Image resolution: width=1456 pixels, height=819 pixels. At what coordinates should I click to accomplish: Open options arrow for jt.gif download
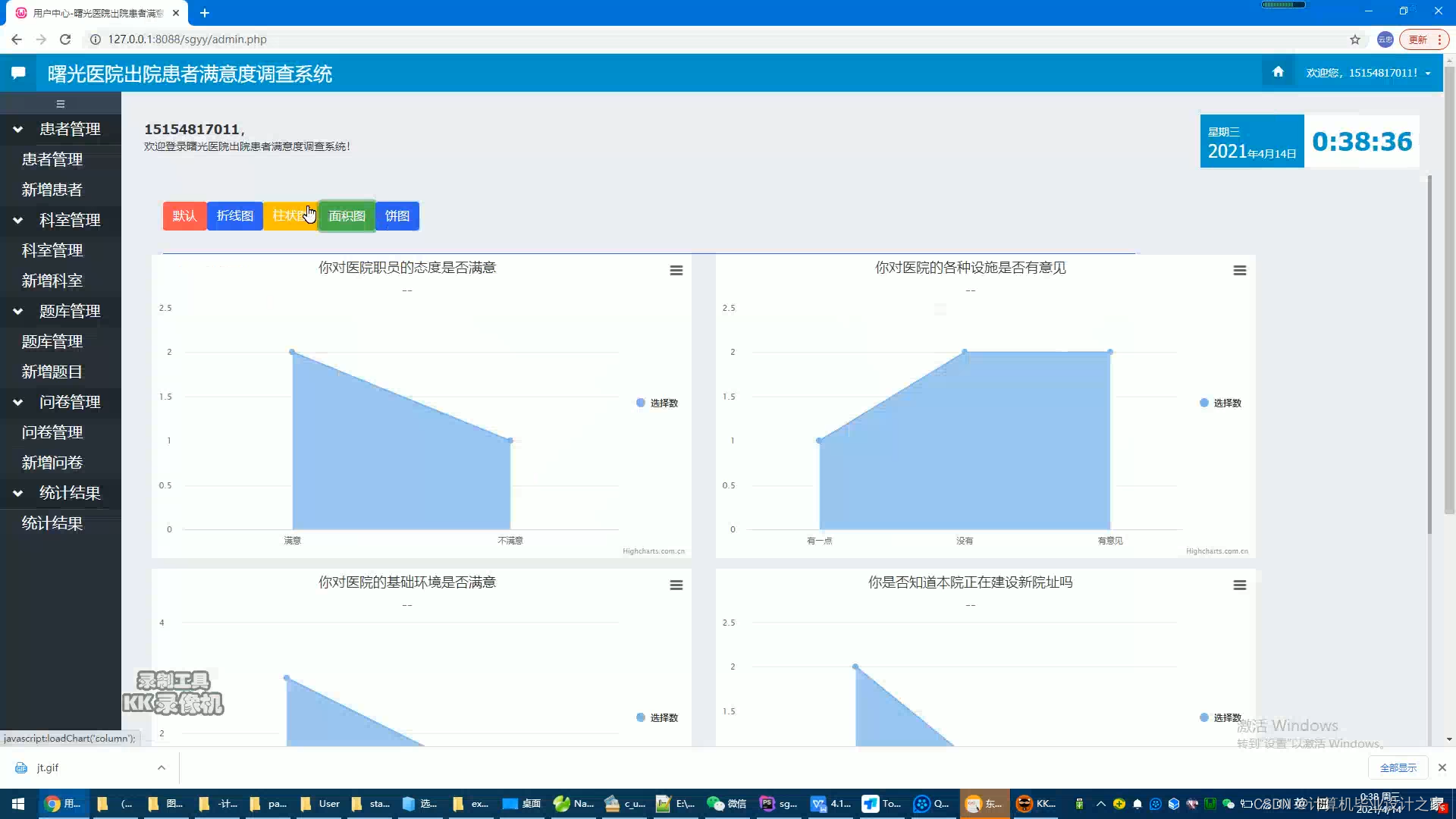point(162,767)
